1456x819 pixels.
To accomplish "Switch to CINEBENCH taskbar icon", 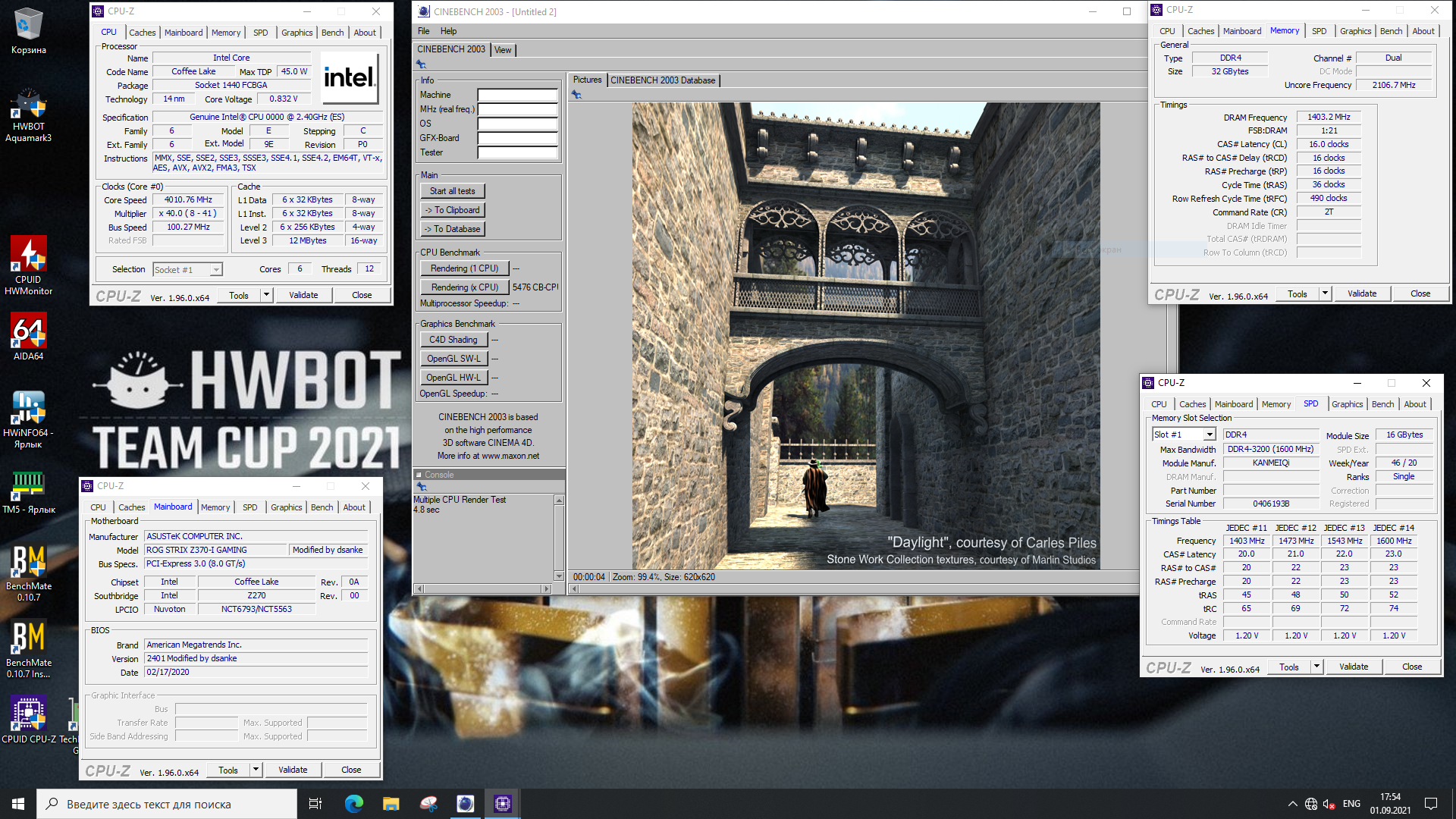I will tap(465, 804).
